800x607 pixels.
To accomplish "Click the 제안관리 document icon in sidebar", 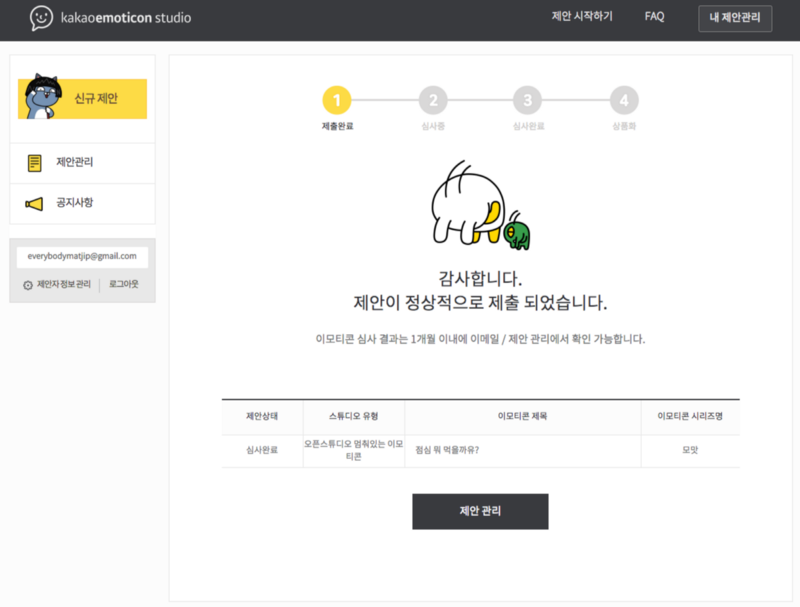I will (x=34, y=163).
